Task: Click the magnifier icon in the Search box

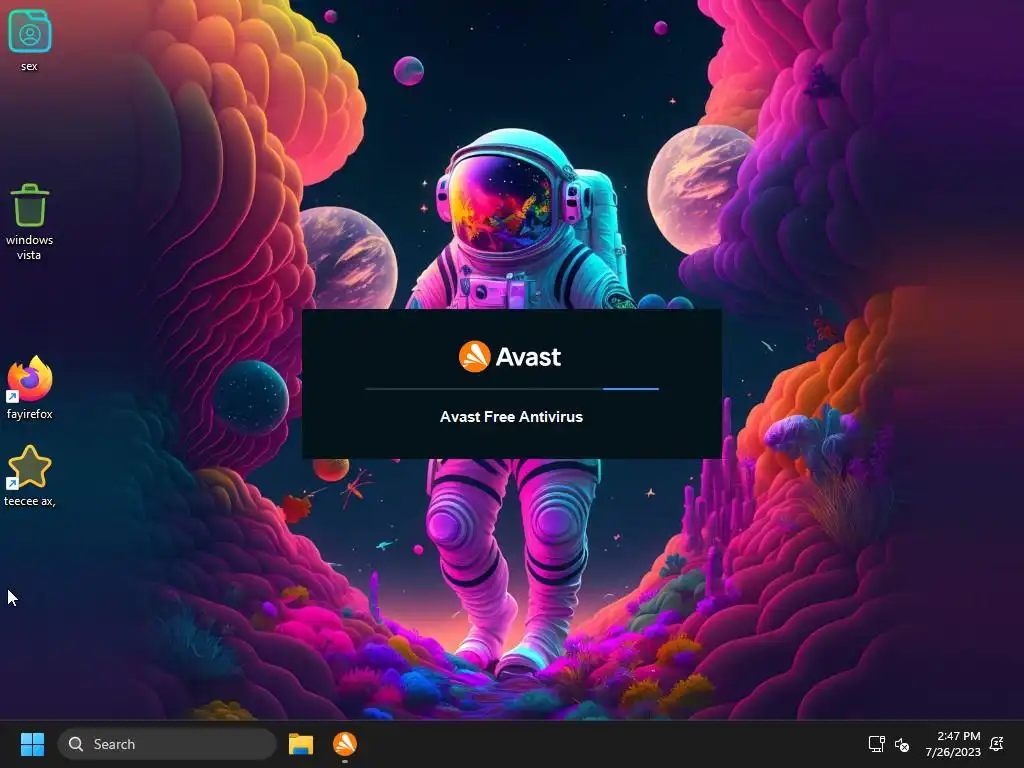Action: point(76,744)
